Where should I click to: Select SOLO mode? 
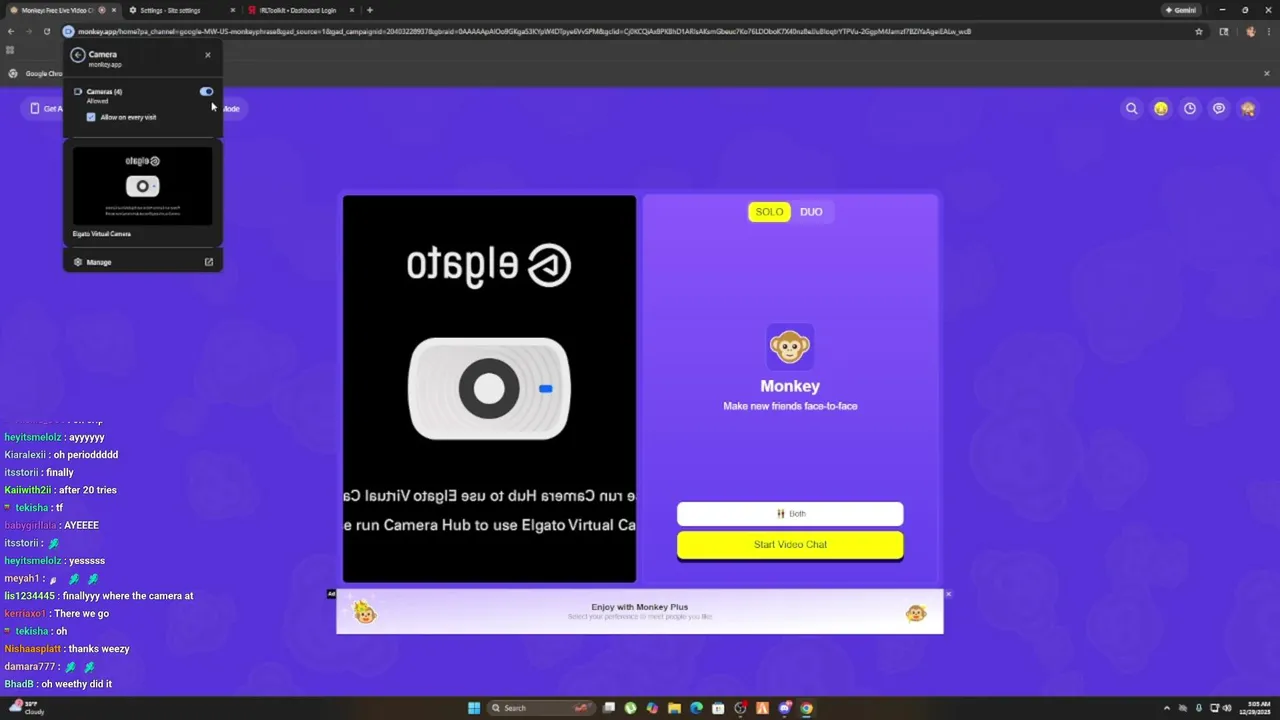click(770, 212)
